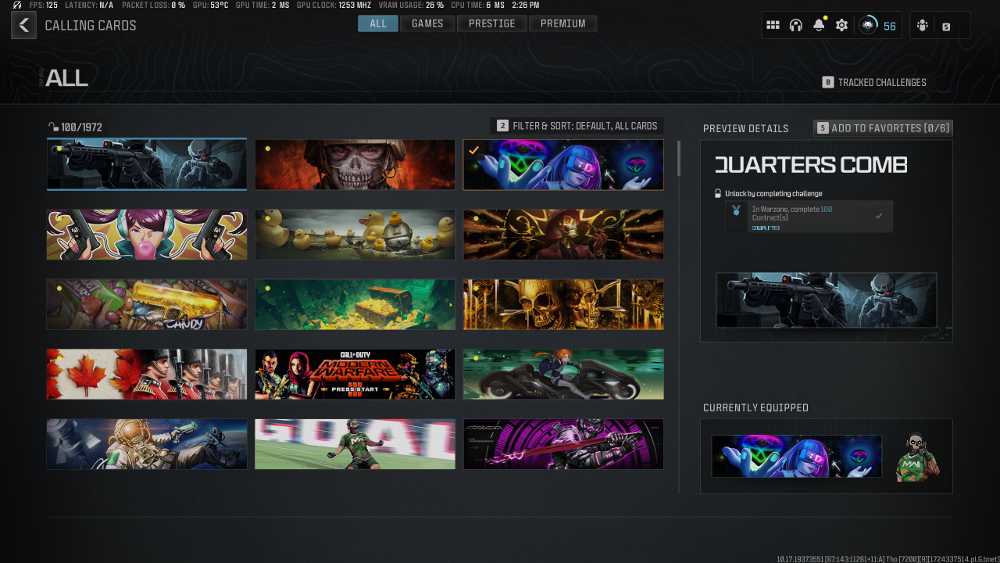Screen dimensions: 1000x563
Task: Select the golden astronaut calling card
Action: (147, 444)
